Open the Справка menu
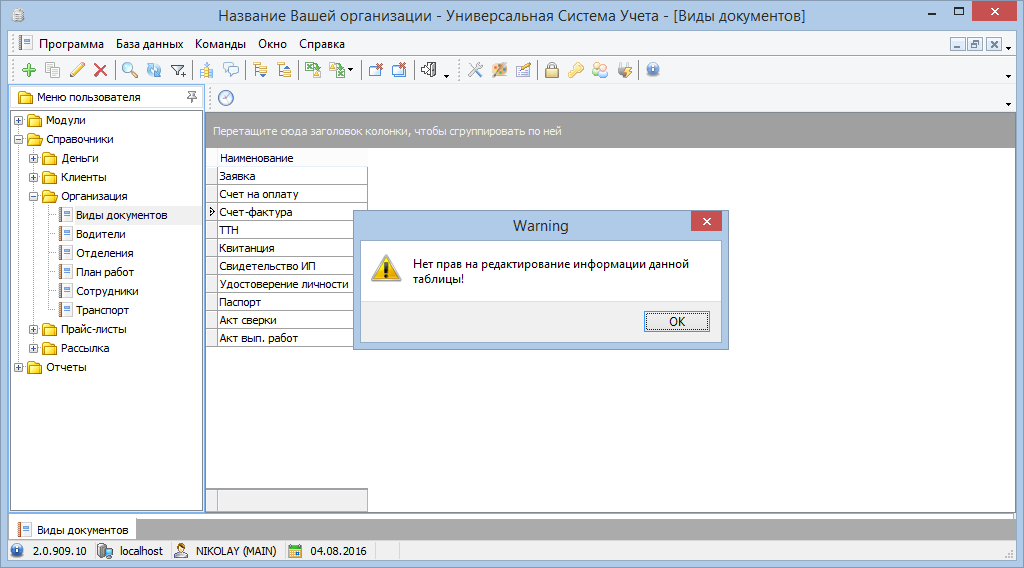The height and width of the screenshot is (568, 1024). [x=322, y=44]
